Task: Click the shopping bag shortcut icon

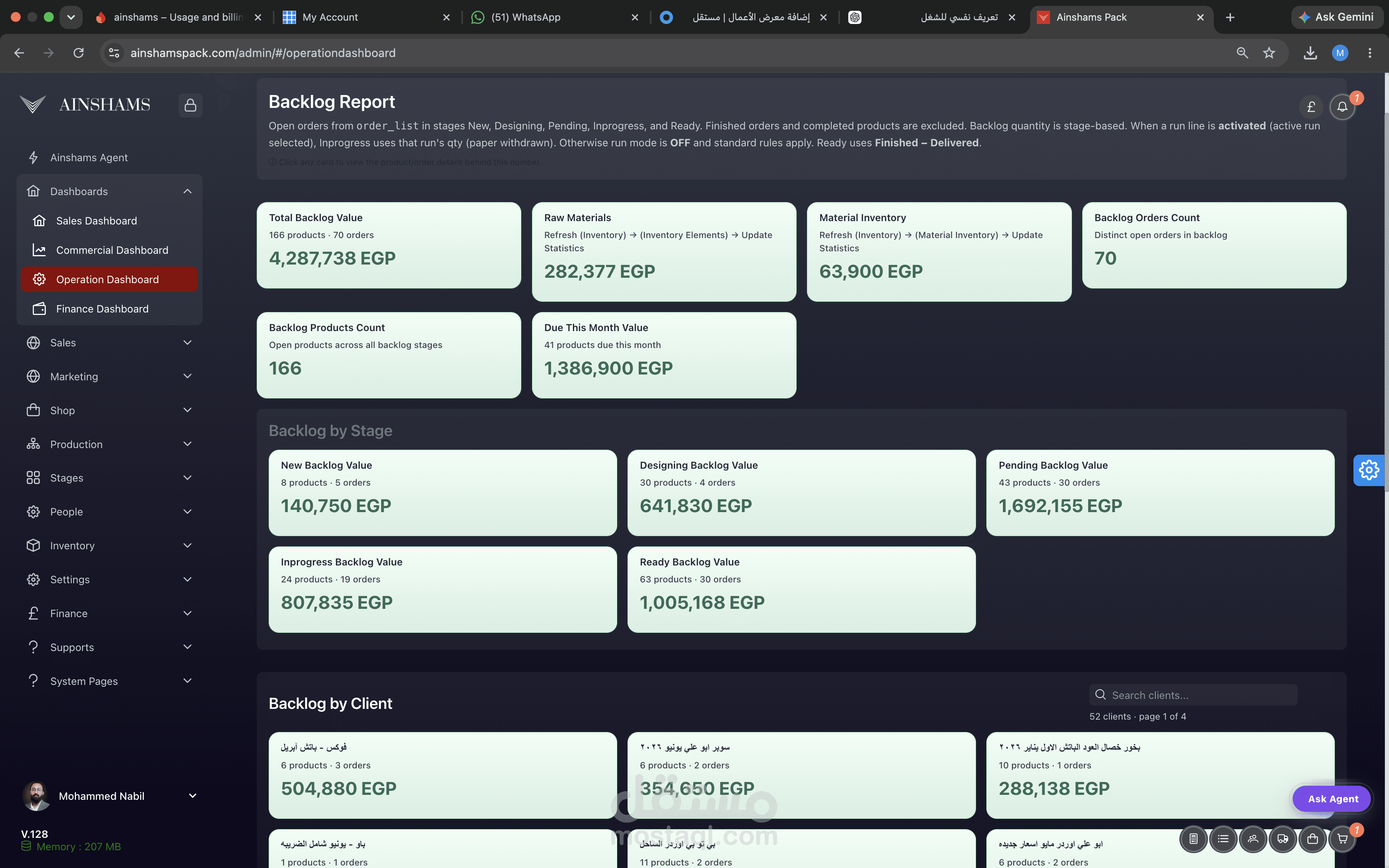Action: [x=1313, y=839]
